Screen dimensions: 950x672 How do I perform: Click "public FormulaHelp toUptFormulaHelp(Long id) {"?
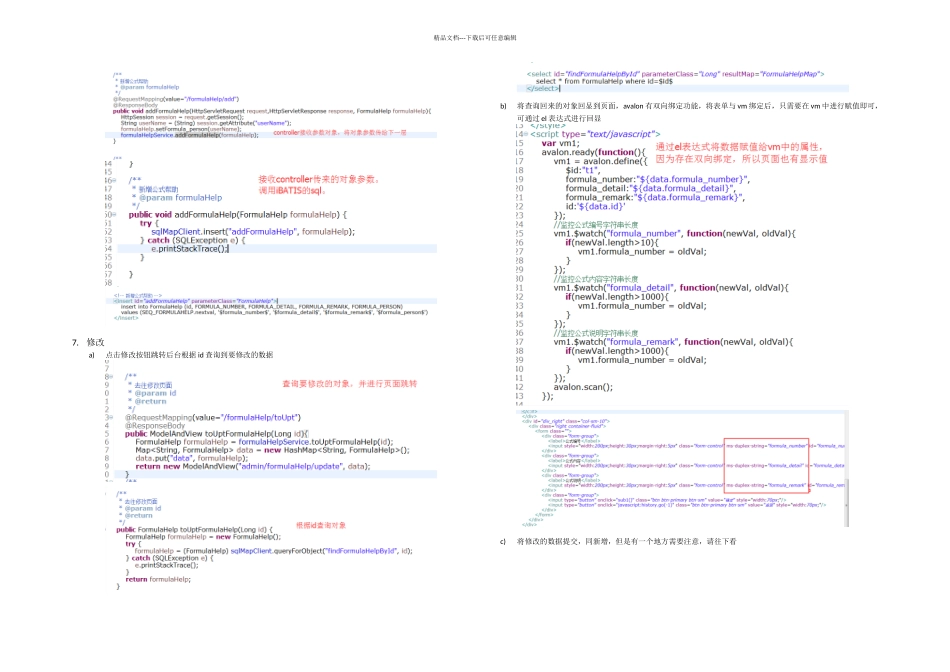tap(194, 530)
